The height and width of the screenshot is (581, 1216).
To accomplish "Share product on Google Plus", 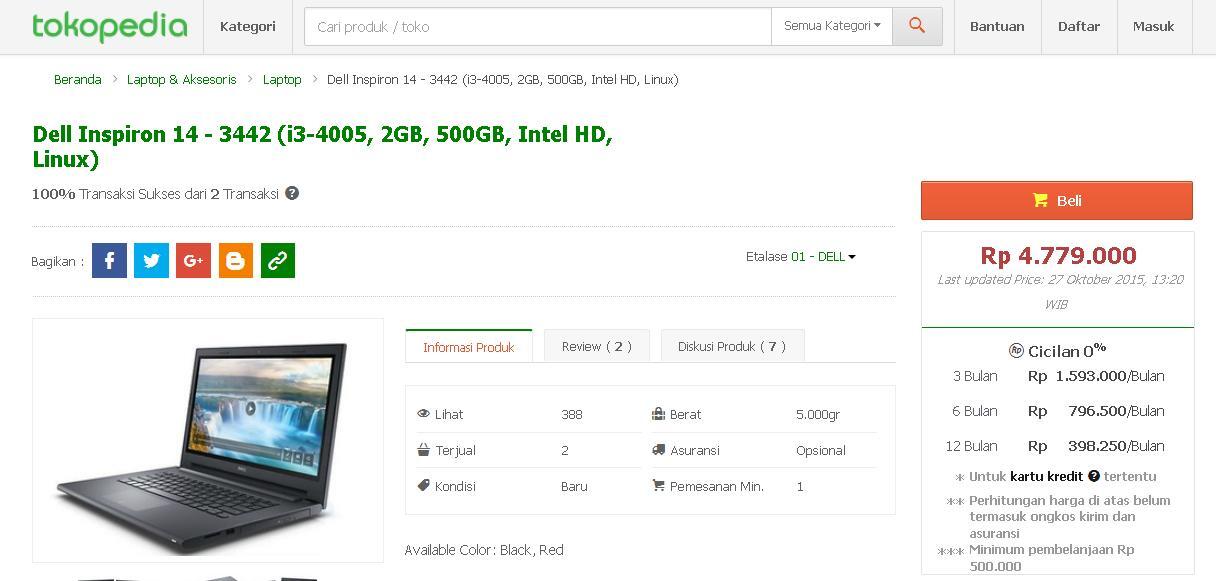I will click(x=194, y=261).
